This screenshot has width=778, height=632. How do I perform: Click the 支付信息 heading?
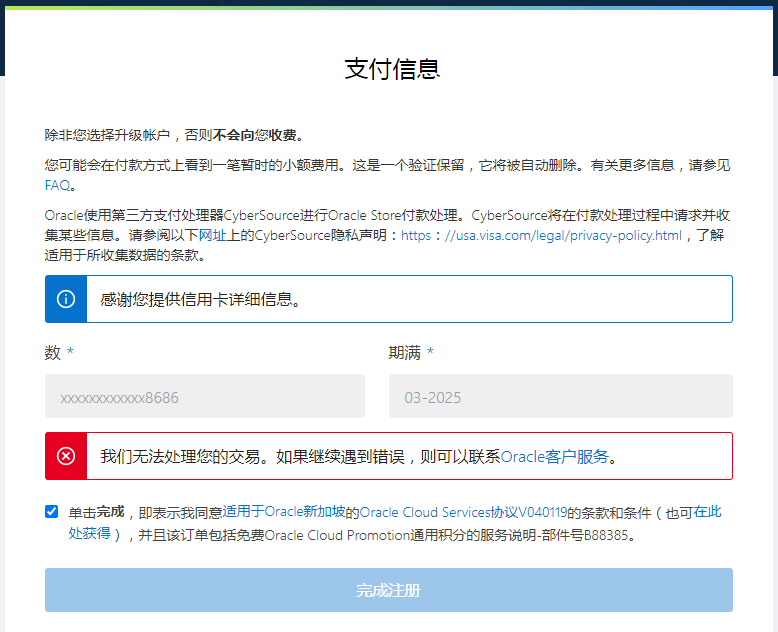392,68
